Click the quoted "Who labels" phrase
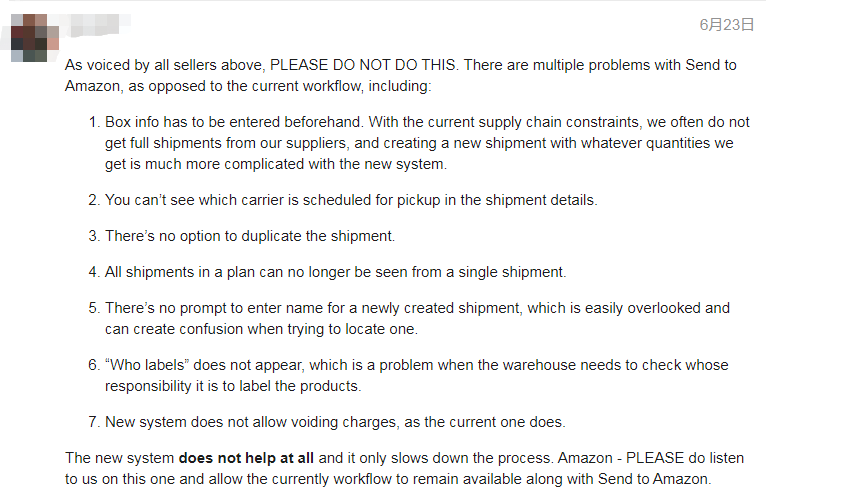 147,365
